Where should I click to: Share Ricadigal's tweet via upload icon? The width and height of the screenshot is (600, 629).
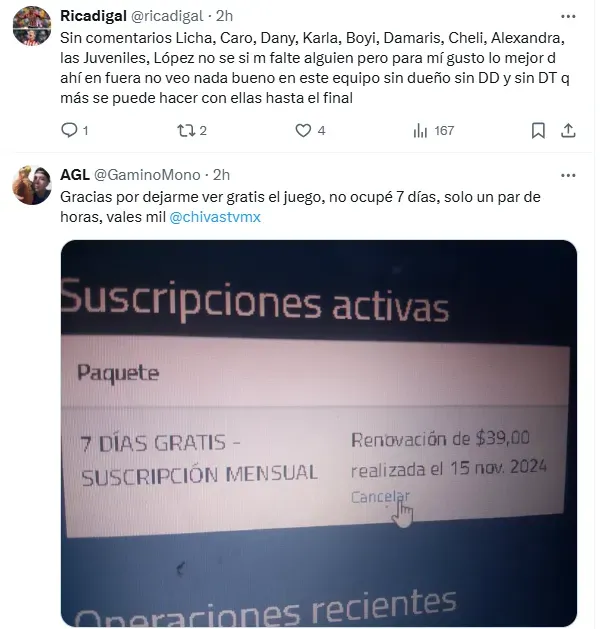568,131
